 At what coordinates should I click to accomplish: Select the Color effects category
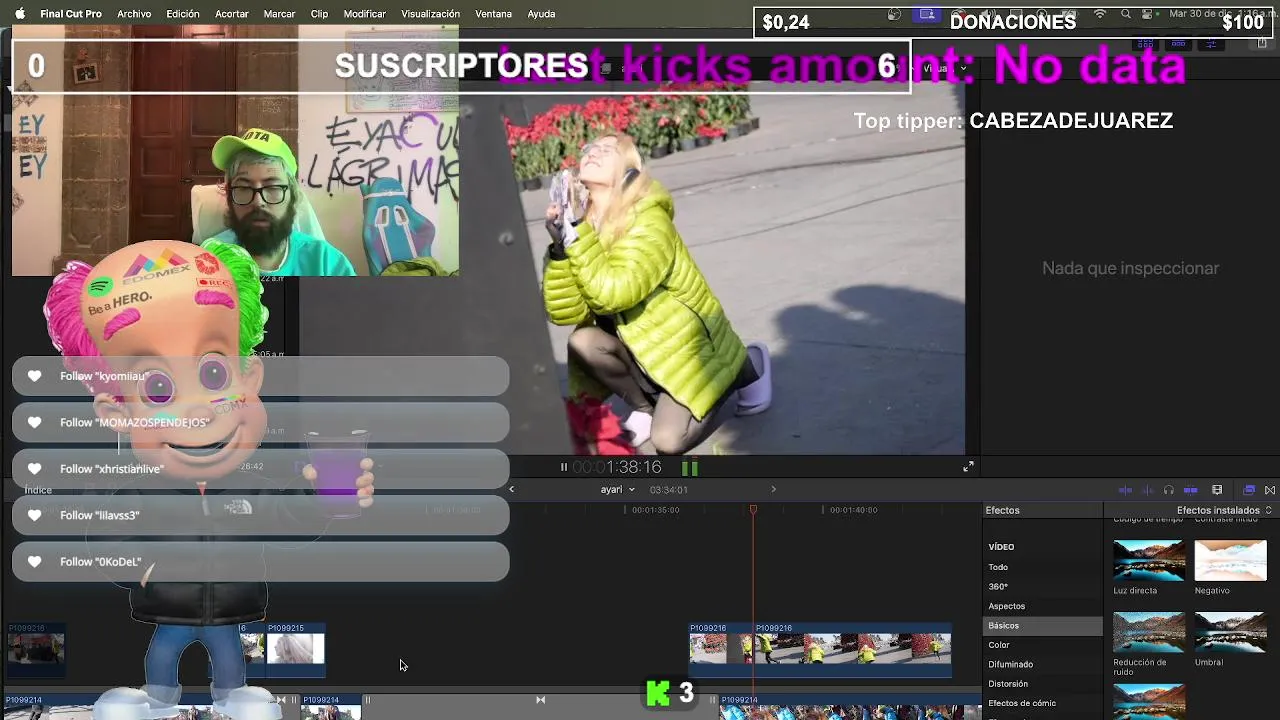tap(999, 645)
